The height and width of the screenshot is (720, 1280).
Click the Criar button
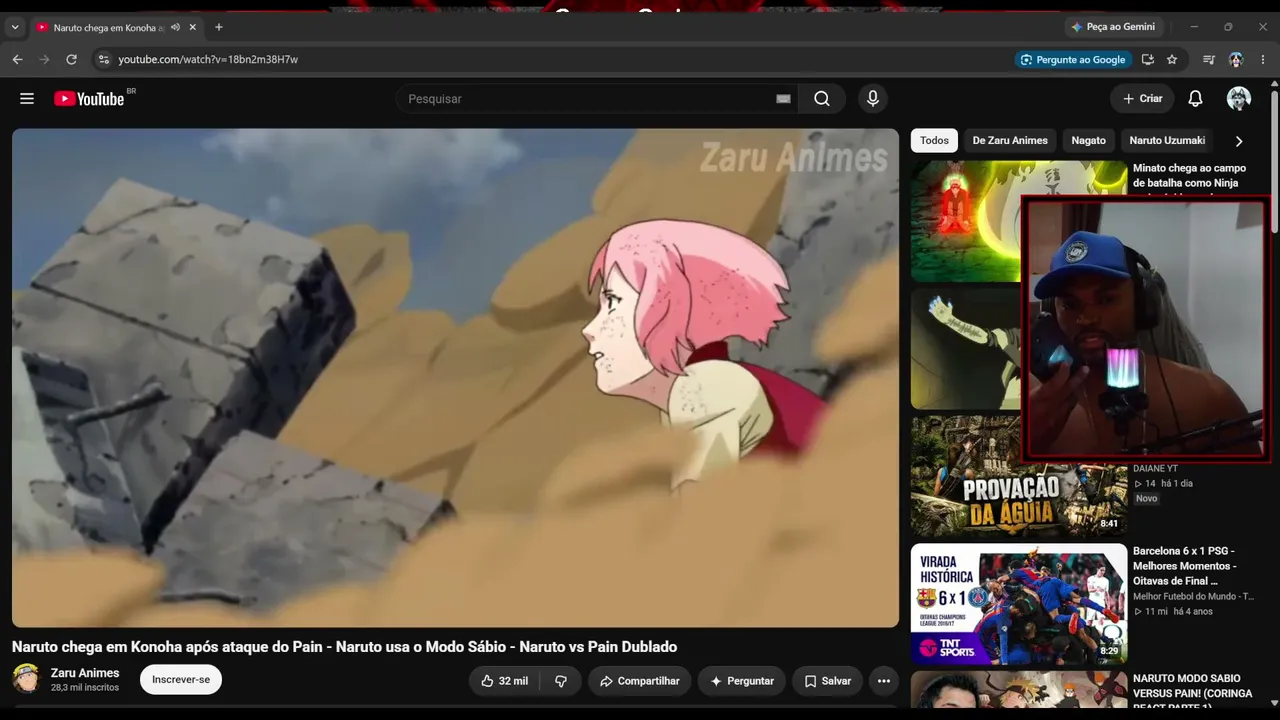coord(1142,99)
